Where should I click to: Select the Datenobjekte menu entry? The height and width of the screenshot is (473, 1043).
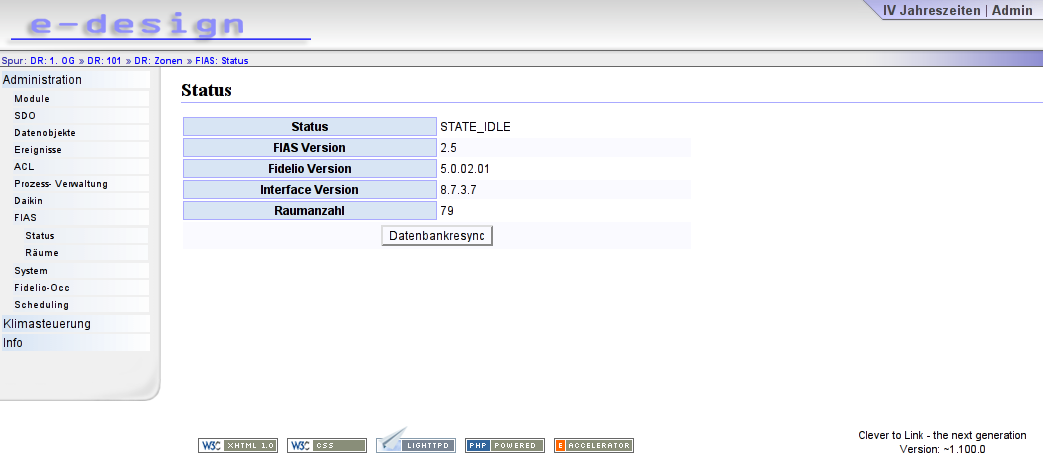pos(45,132)
